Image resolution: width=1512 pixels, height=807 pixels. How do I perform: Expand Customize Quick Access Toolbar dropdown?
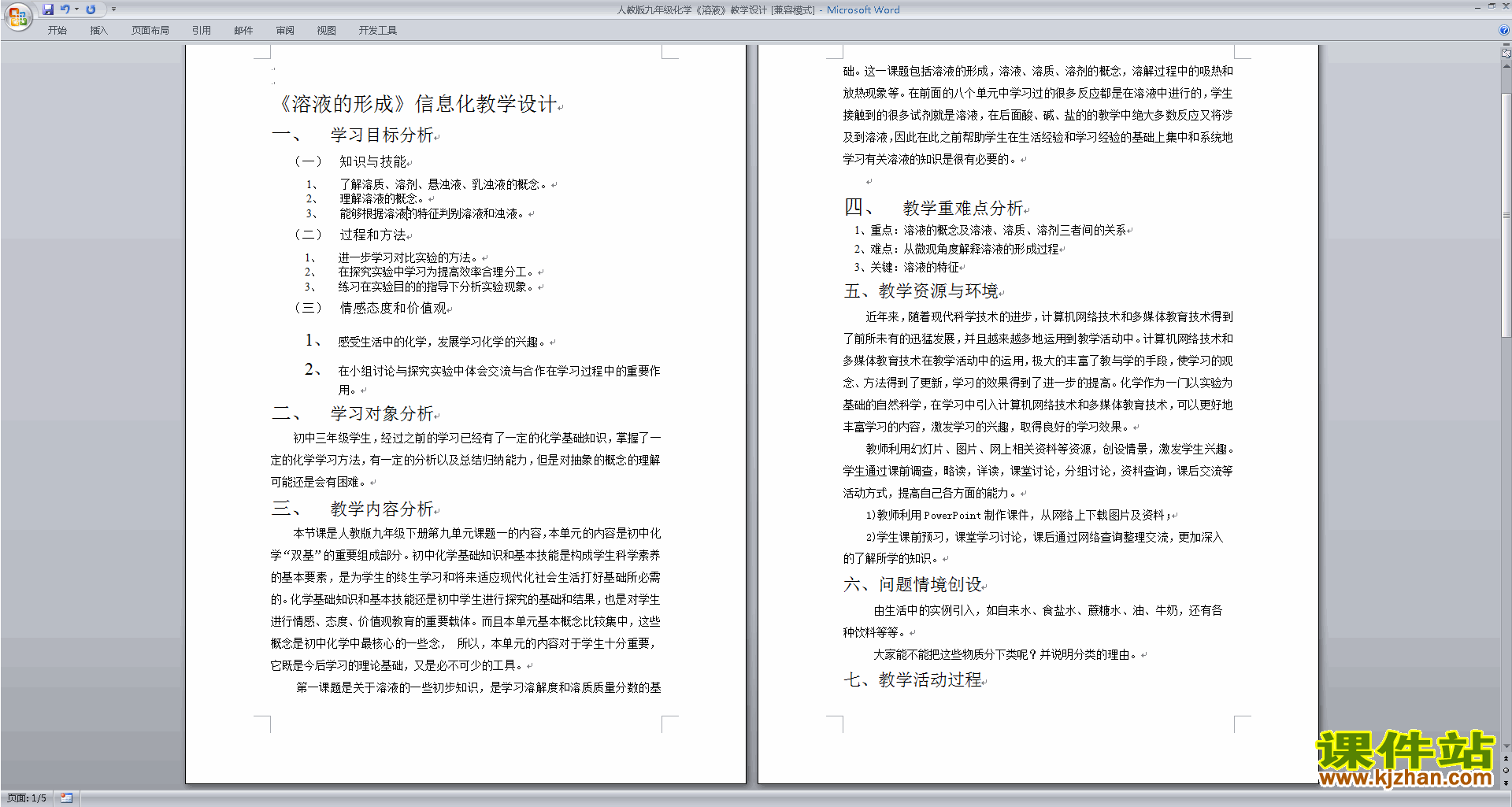113,9
